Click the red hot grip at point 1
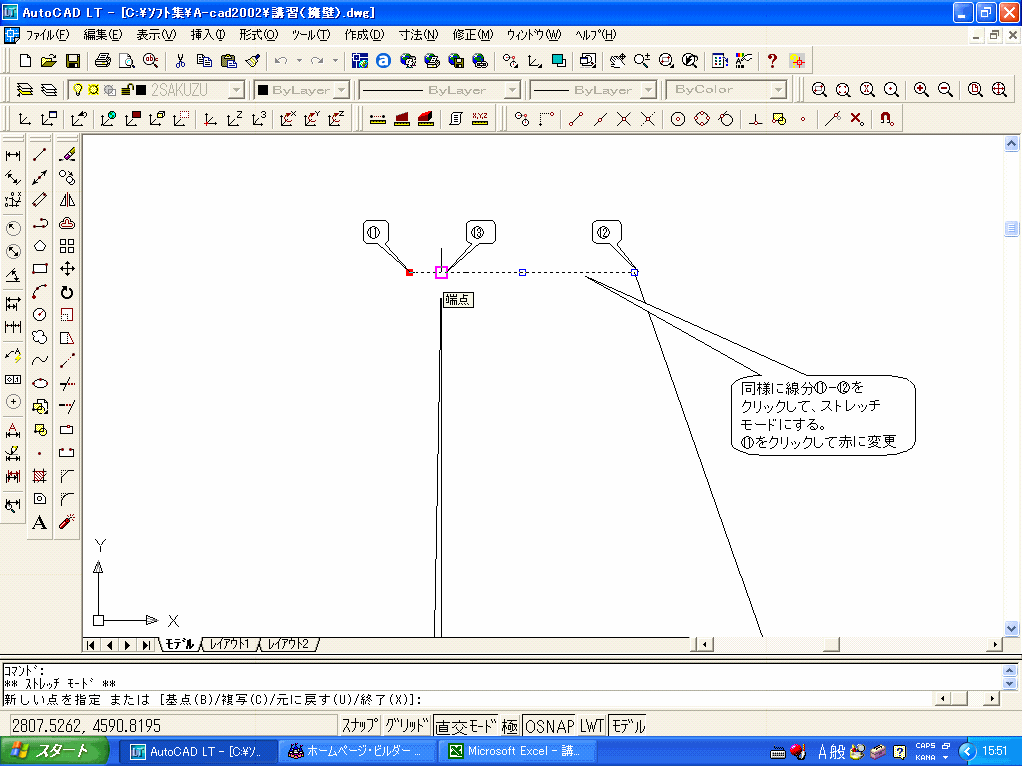 click(410, 272)
